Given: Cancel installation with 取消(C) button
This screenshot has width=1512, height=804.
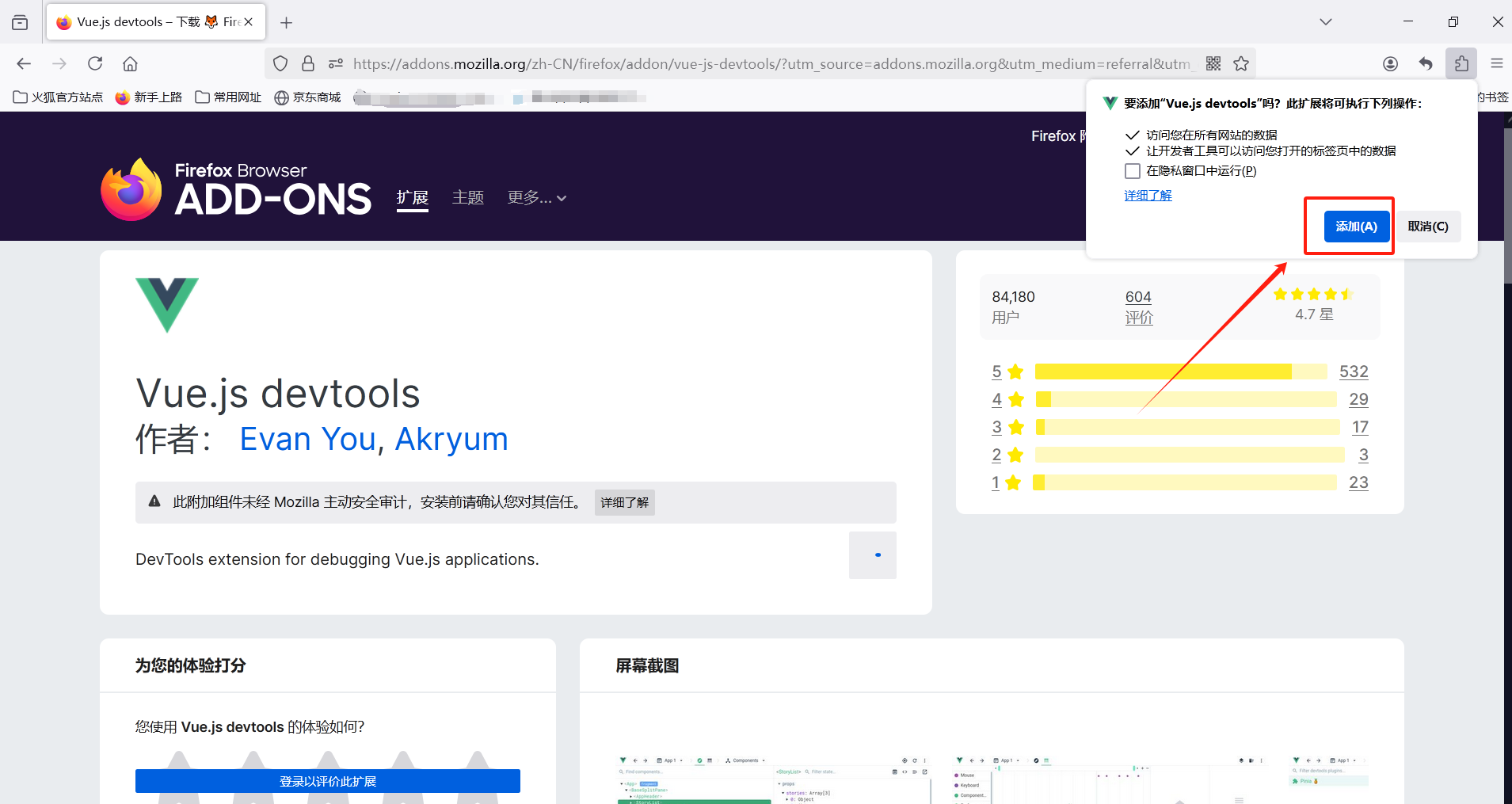Looking at the screenshot, I should point(1427,227).
